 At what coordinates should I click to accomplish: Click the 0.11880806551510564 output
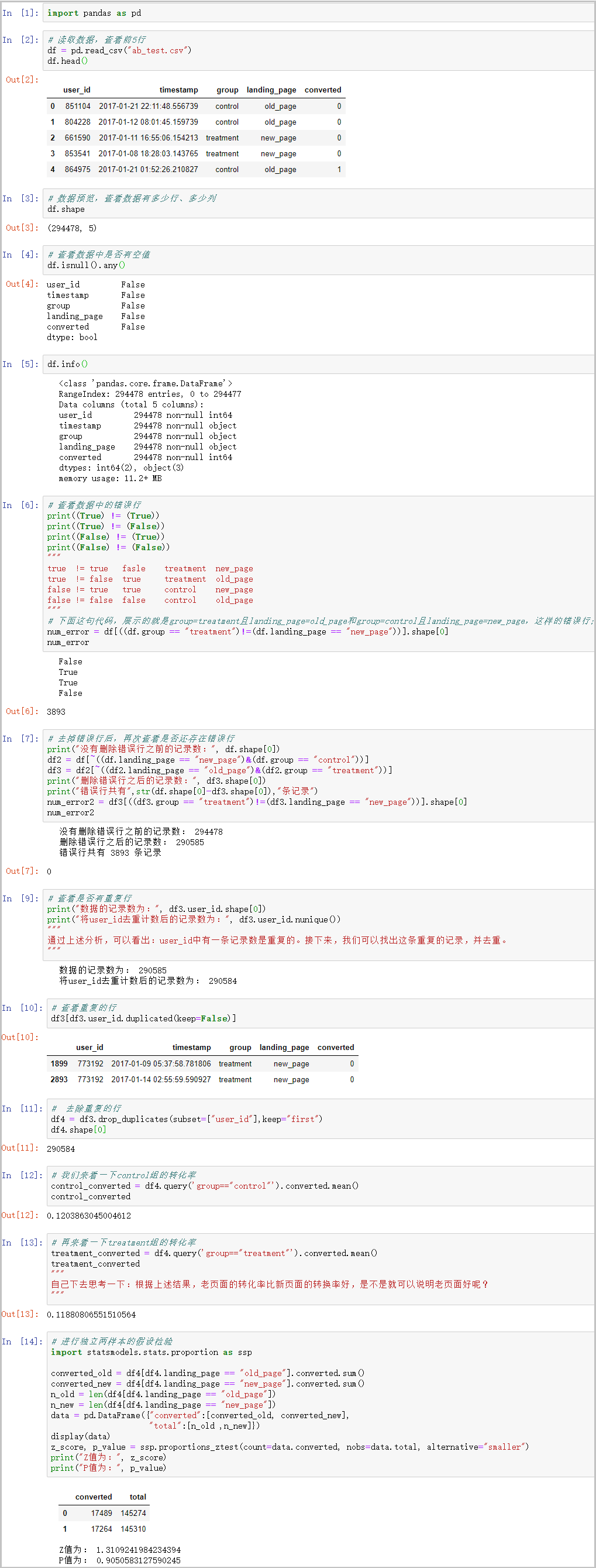pos(91,1315)
